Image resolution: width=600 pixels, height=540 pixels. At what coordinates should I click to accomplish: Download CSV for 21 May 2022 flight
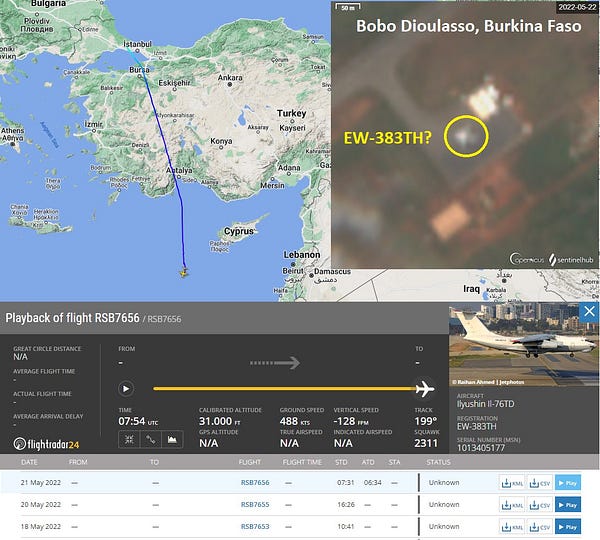[540, 483]
